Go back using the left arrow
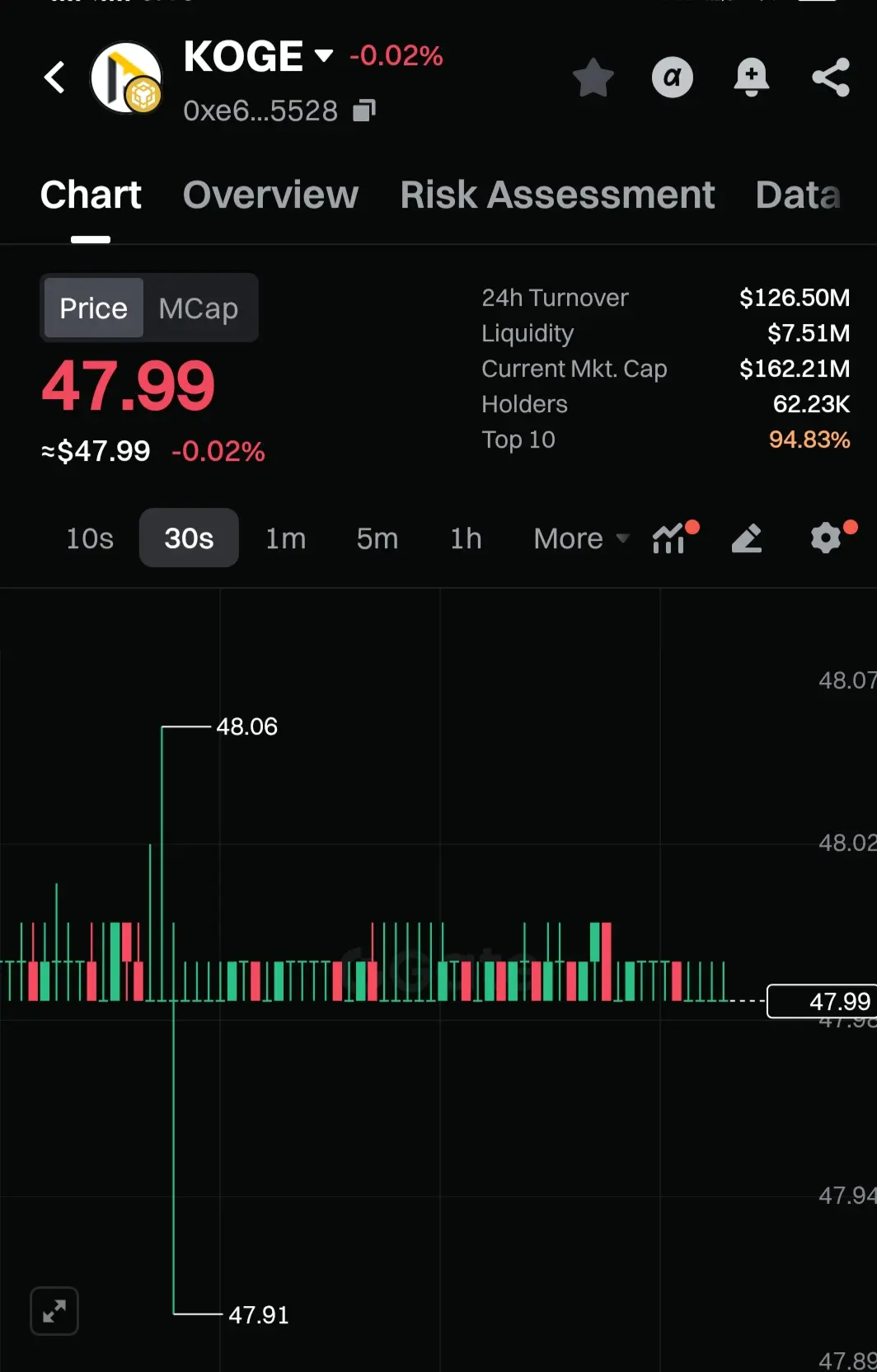The image size is (877, 1372). pyautogui.click(x=54, y=78)
